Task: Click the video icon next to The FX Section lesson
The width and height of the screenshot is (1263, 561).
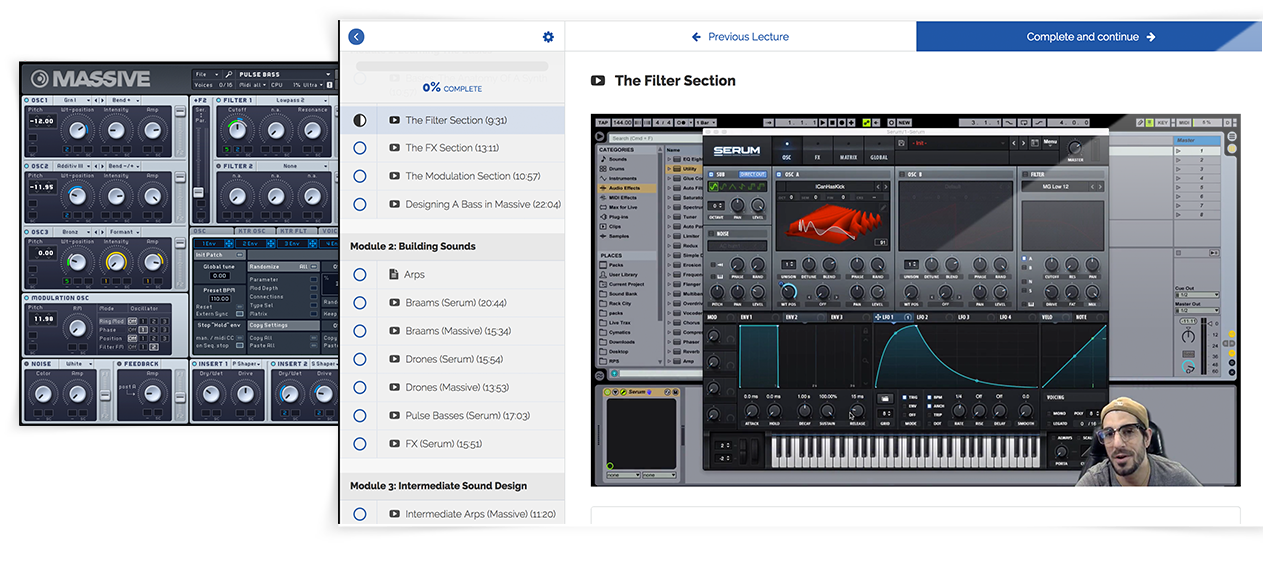Action: click(395, 148)
